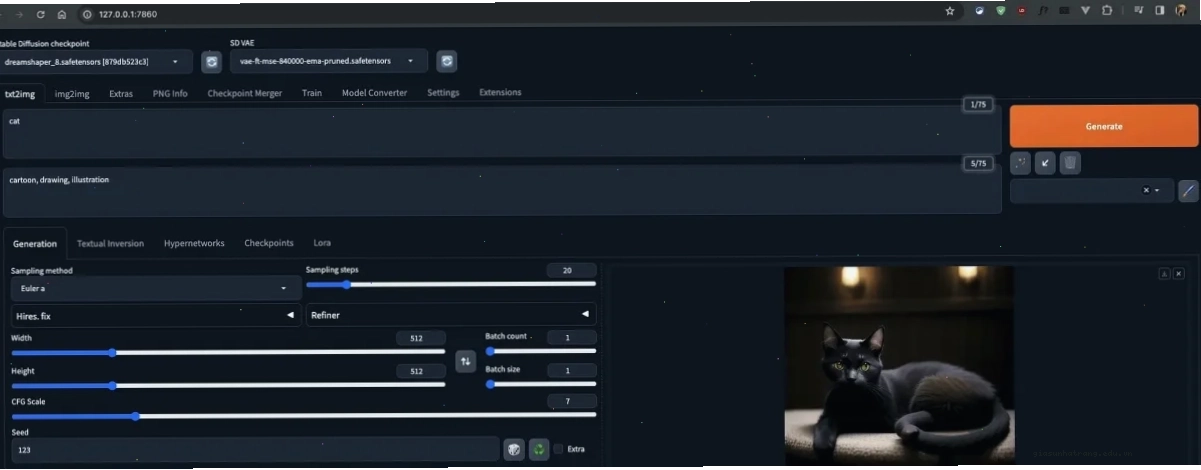The image size is (1201, 470).
Task: Reload the browser page
Action: tap(40, 14)
